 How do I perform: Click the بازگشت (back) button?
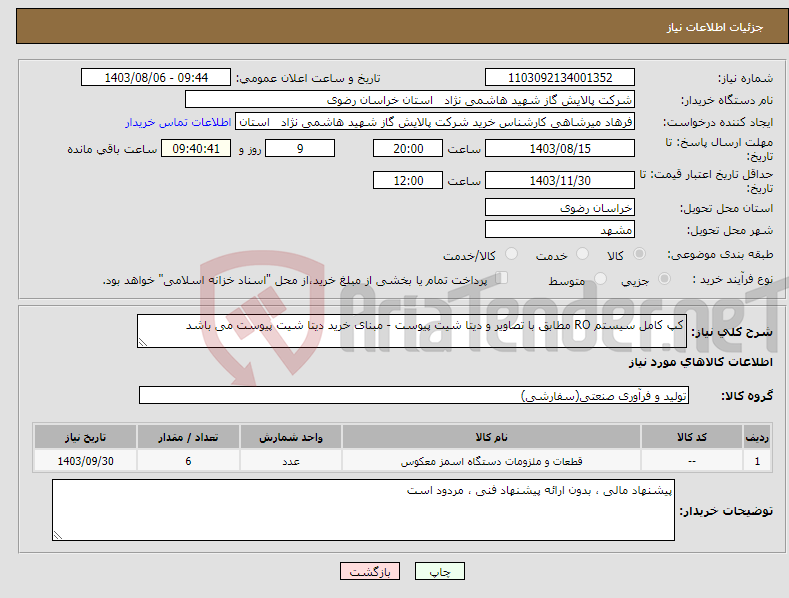point(370,571)
